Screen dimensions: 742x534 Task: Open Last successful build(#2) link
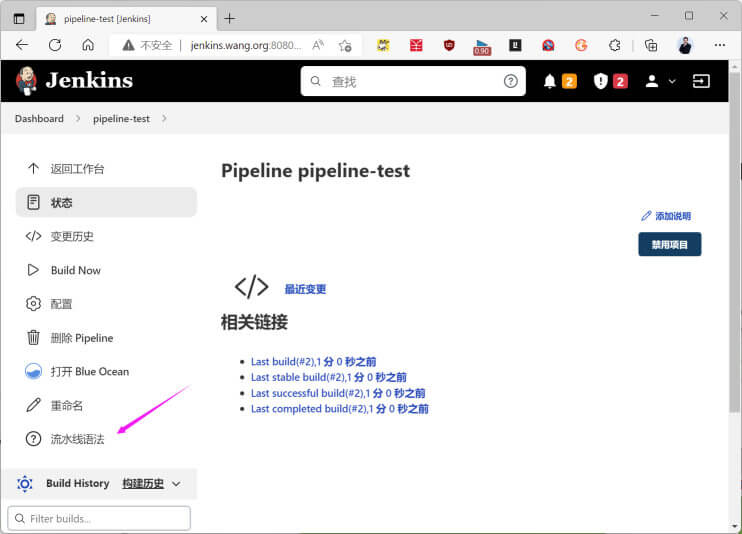point(338,393)
